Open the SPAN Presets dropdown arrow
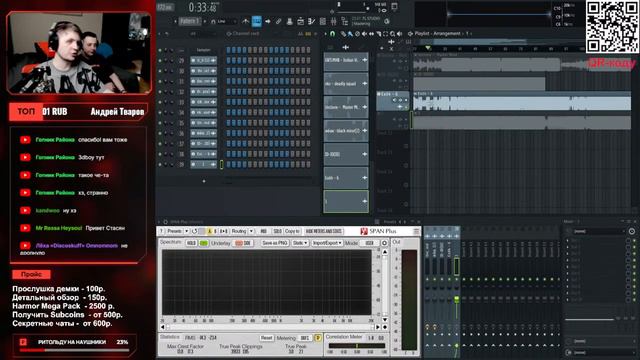 point(187,231)
